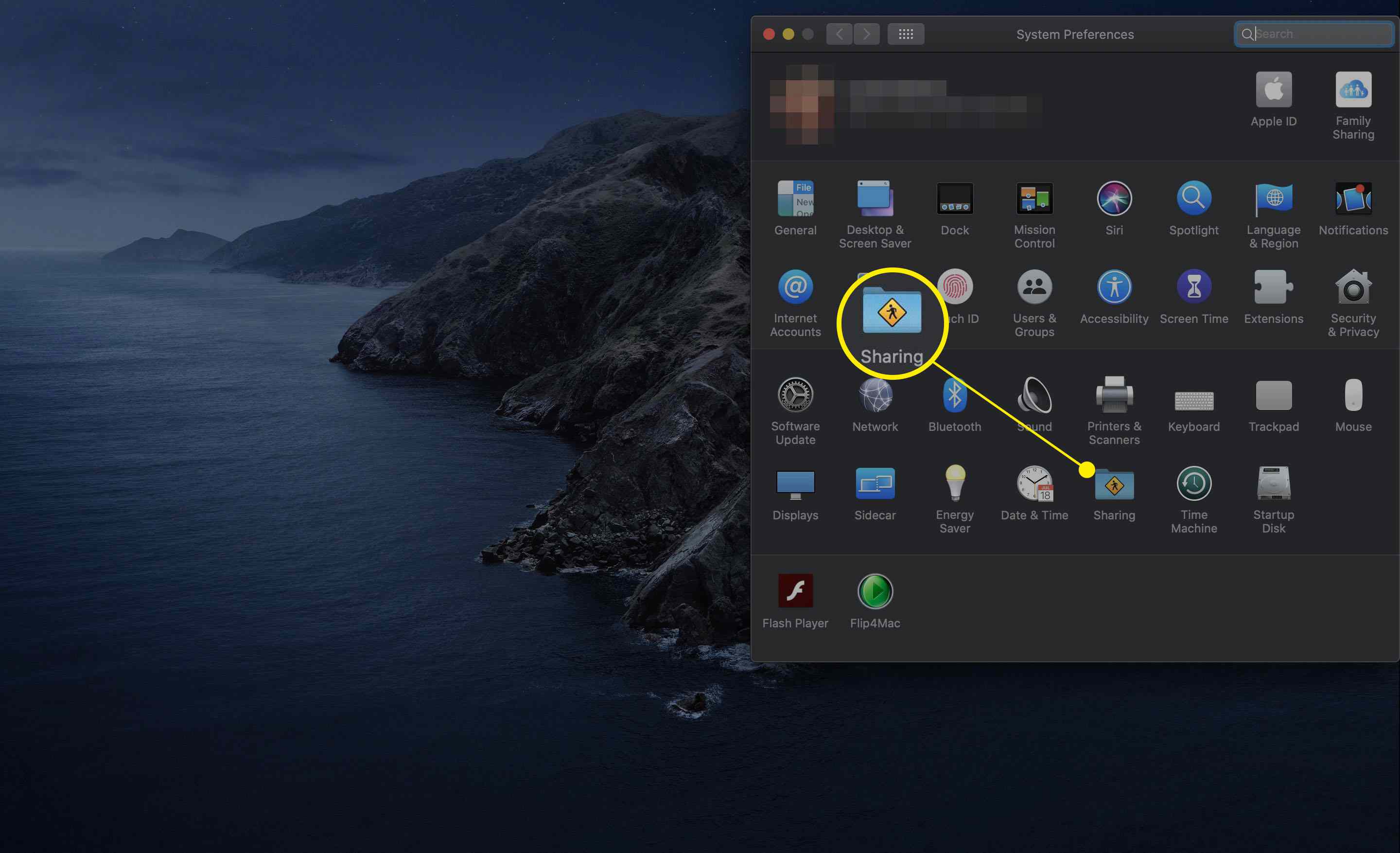The height and width of the screenshot is (853, 1400).
Task: Open the General preferences pane
Action: coord(795,199)
